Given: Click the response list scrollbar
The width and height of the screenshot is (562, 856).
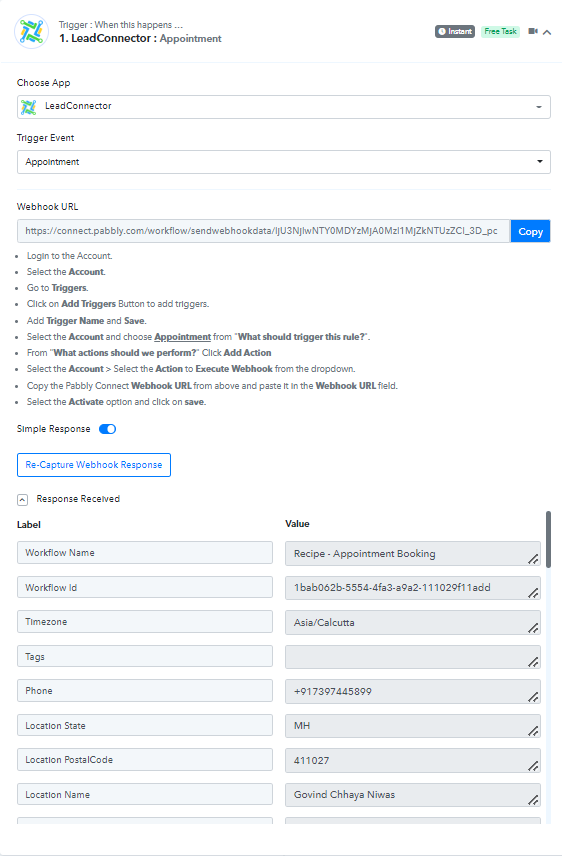Looking at the screenshot, I should [x=548, y=539].
